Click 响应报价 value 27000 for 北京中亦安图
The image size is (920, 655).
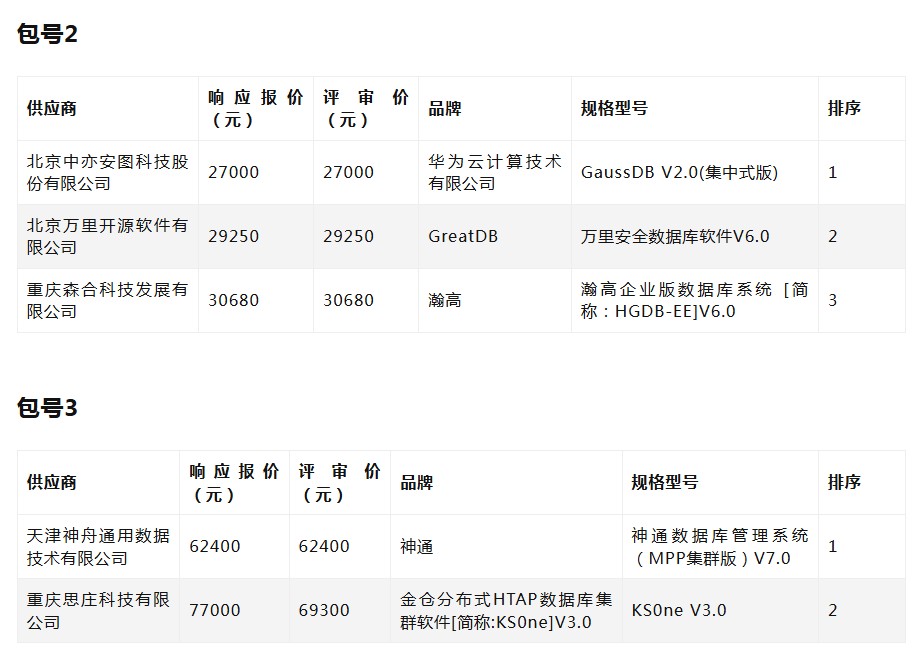[234, 173]
